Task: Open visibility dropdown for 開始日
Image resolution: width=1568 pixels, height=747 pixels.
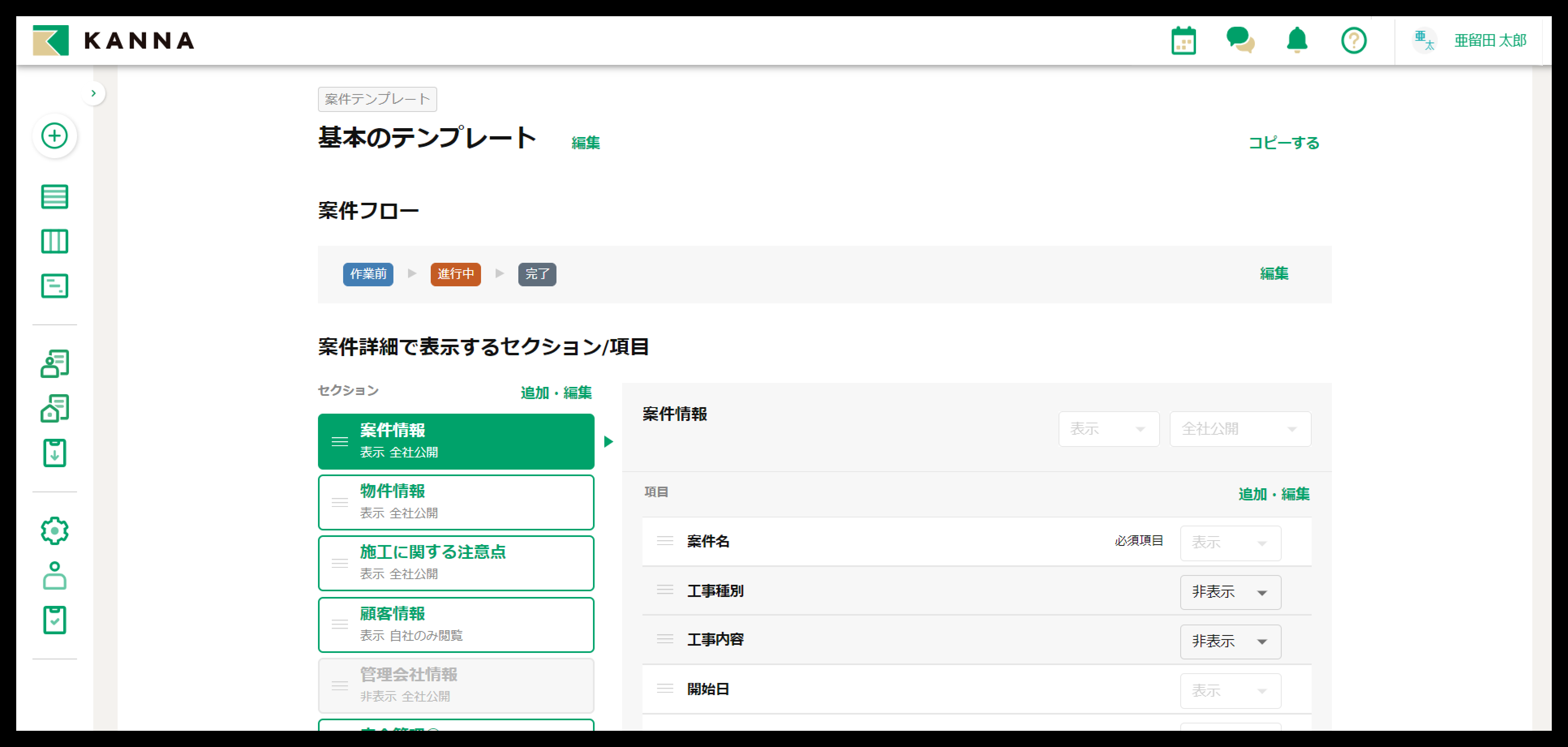Action: click(1230, 691)
